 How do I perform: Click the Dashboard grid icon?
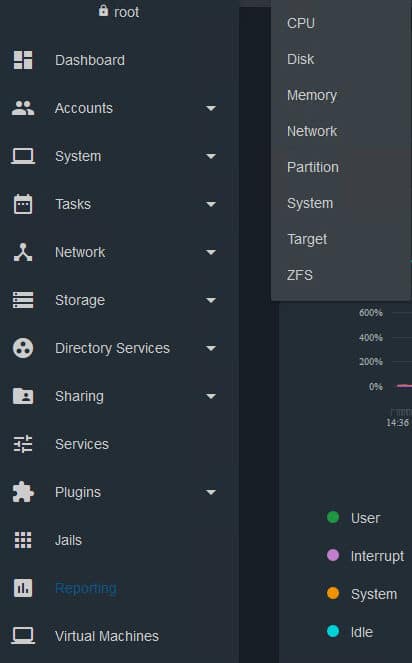click(x=23, y=60)
